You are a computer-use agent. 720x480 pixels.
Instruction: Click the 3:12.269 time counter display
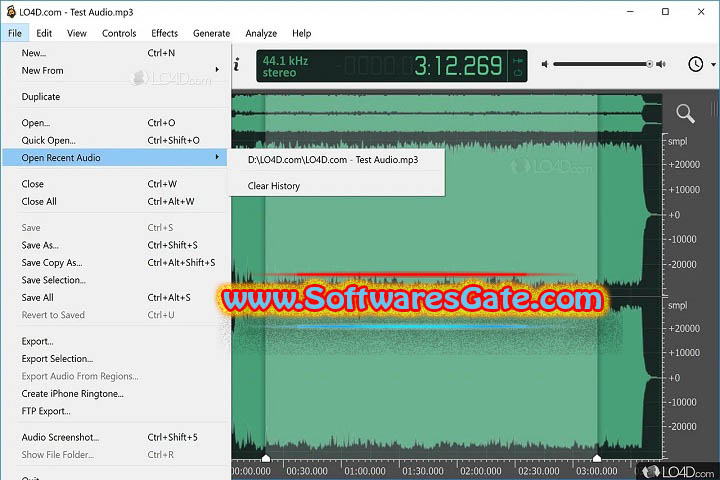(x=458, y=66)
